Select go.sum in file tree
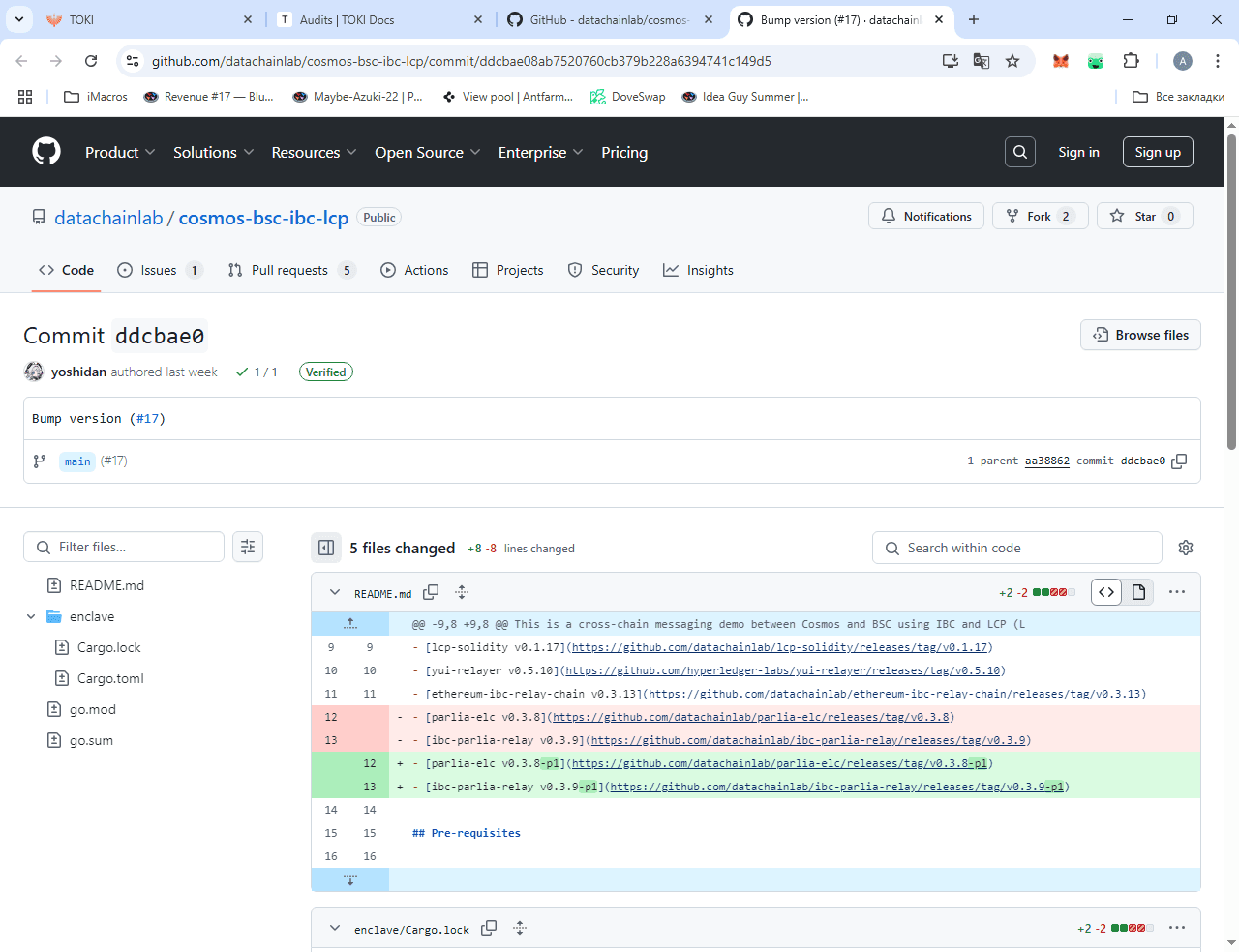 click(x=91, y=740)
